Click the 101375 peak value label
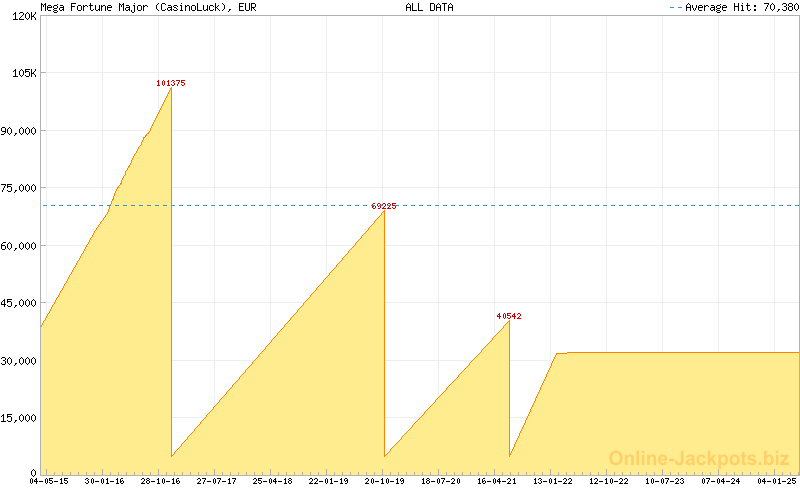800x490 pixels. point(171,83)
